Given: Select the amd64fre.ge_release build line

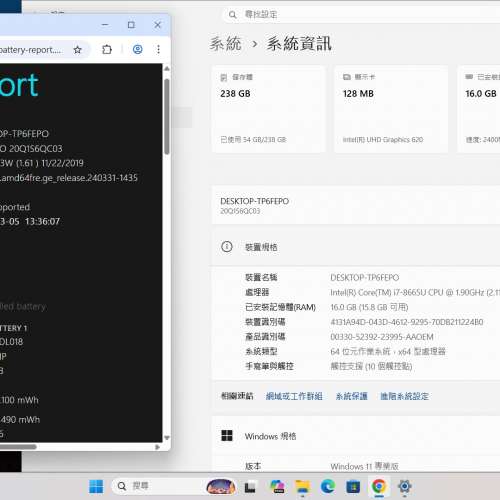Looking at the screenshot, I should pos(69,178).
